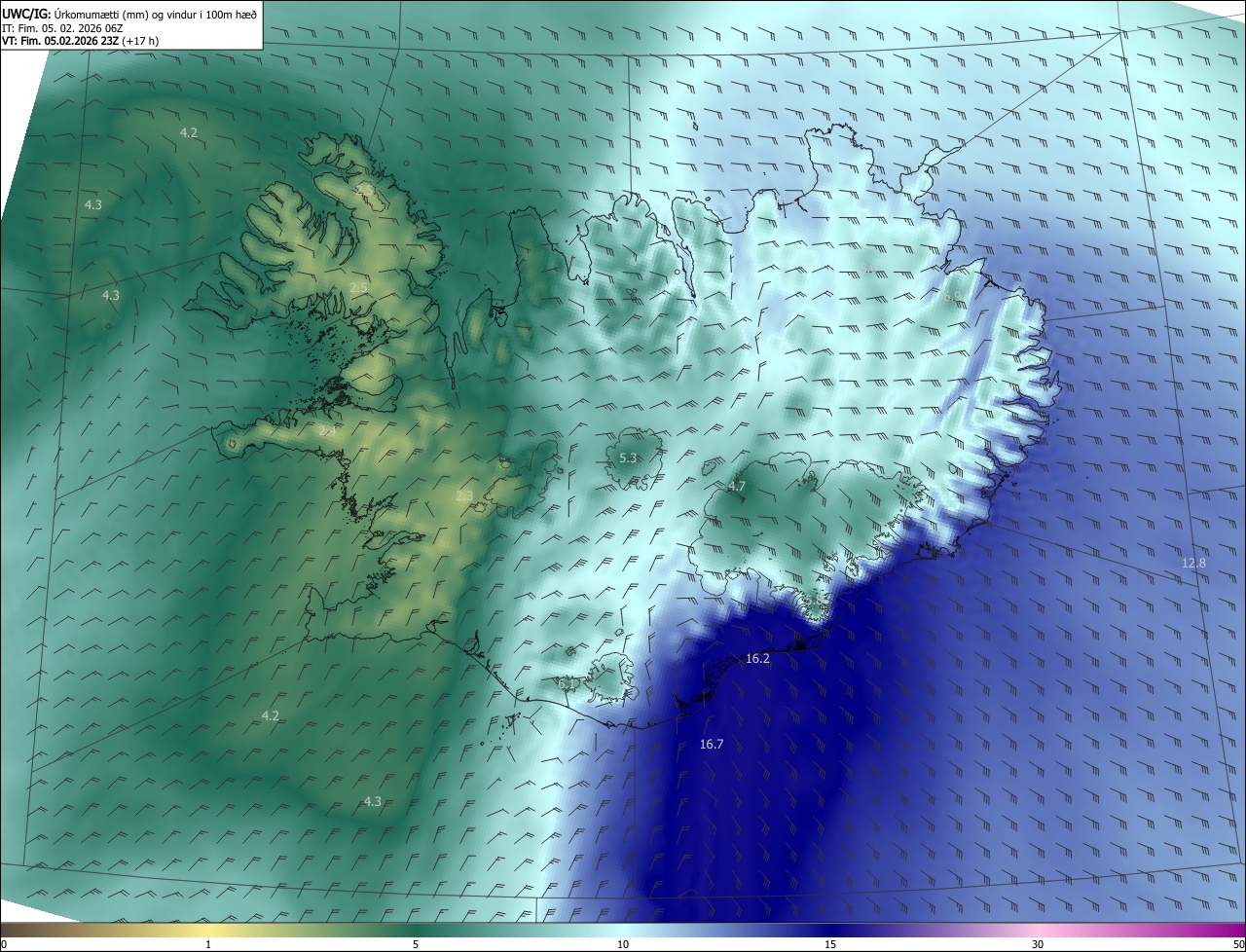Click the 6.9 value in east Iceland

pos(953,296)
